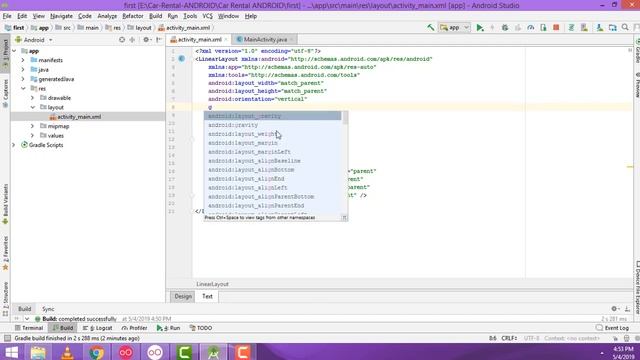Expand the drawable folder
Image resolution: width=640 pixels, height=360 pixels.
pyautogui.click(x=33, y=98)
